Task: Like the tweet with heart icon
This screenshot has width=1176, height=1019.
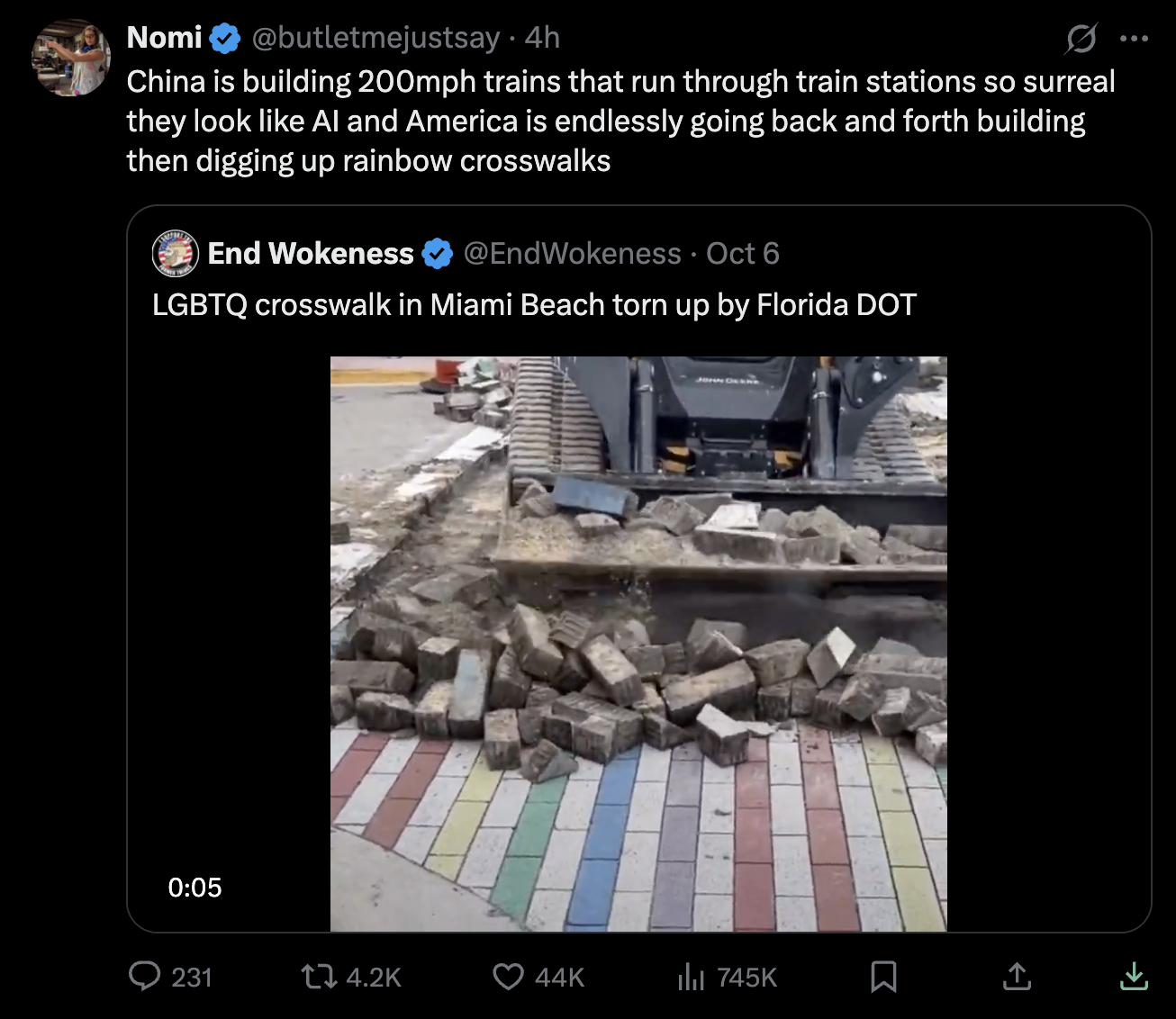Action: 509,976
